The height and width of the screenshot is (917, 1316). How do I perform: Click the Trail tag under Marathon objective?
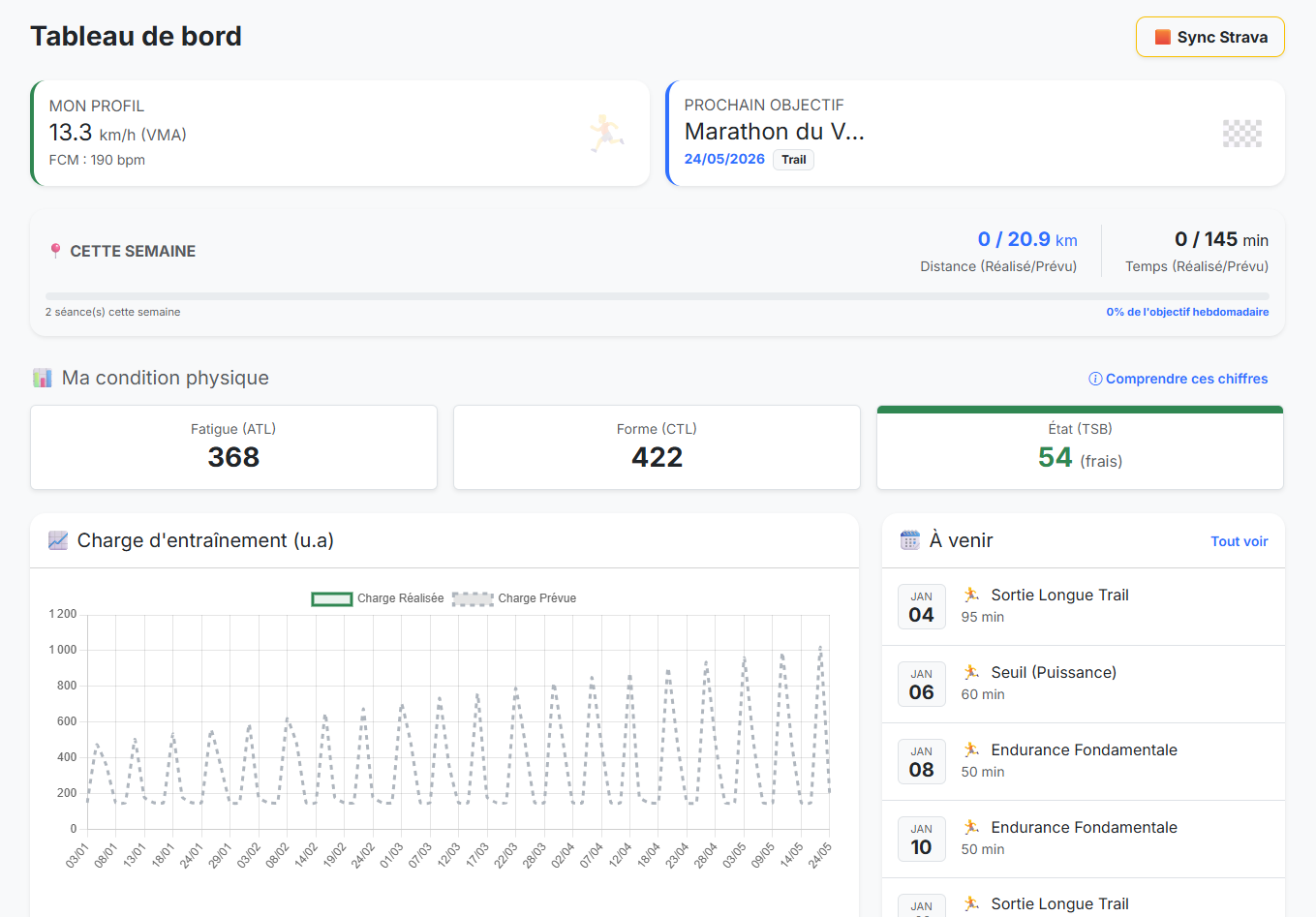(793, 160)
